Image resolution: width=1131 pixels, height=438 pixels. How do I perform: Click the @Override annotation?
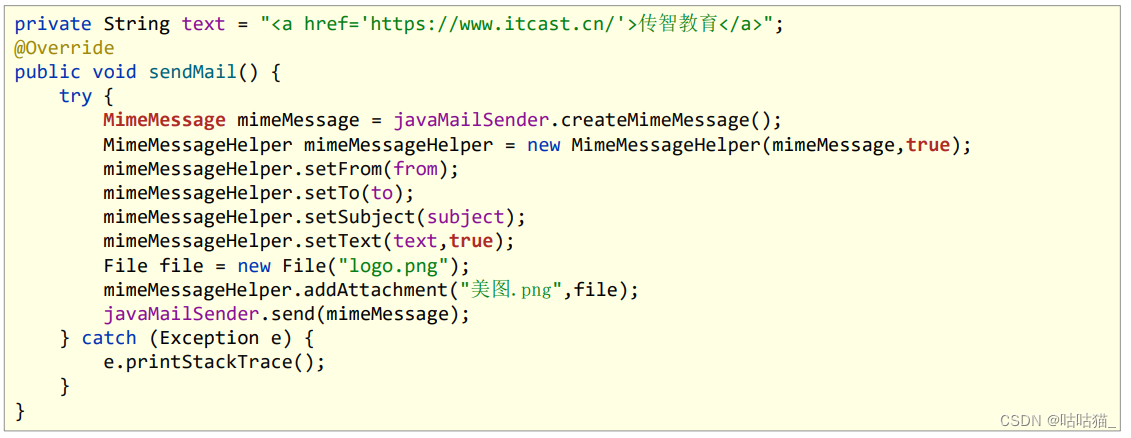click(64, 48)
